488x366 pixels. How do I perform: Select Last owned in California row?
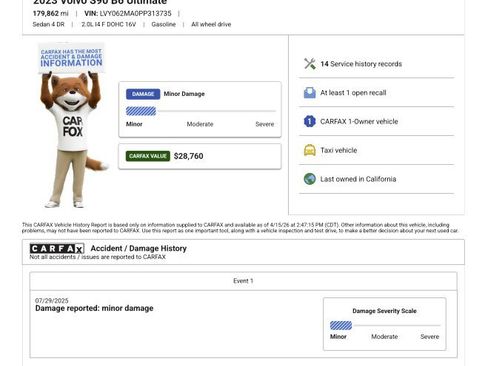tap(377, 179)
